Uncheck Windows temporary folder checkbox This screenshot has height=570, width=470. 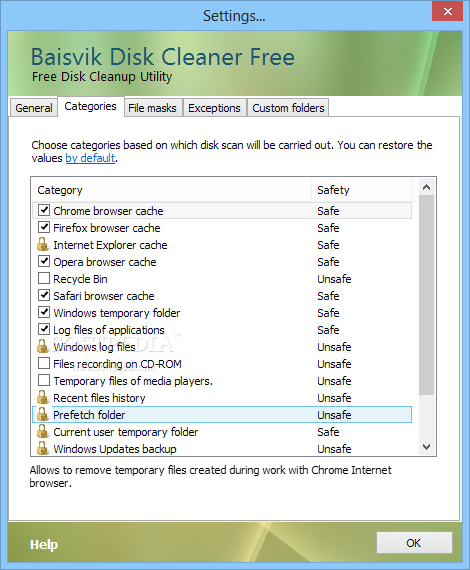click(x=44, y=312)
